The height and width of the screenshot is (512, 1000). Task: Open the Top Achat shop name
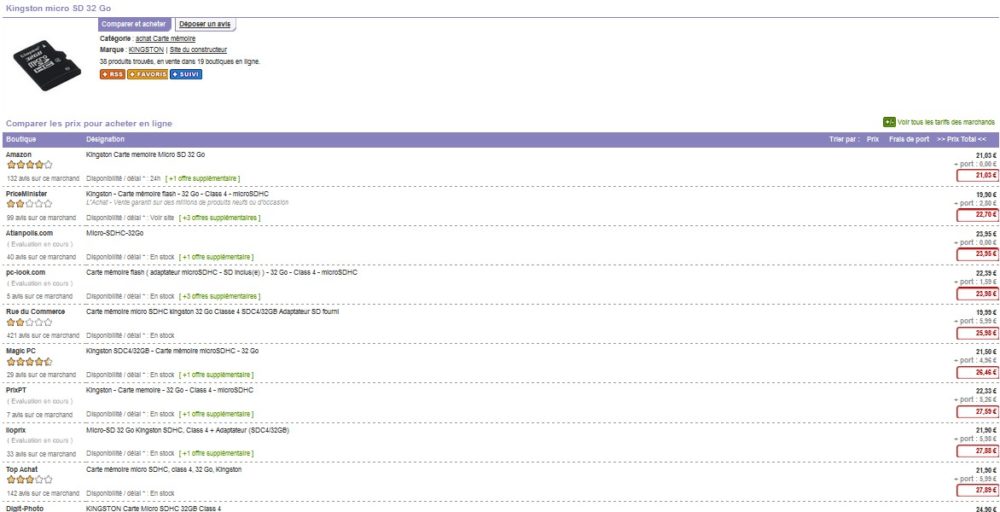click(22, 469)
